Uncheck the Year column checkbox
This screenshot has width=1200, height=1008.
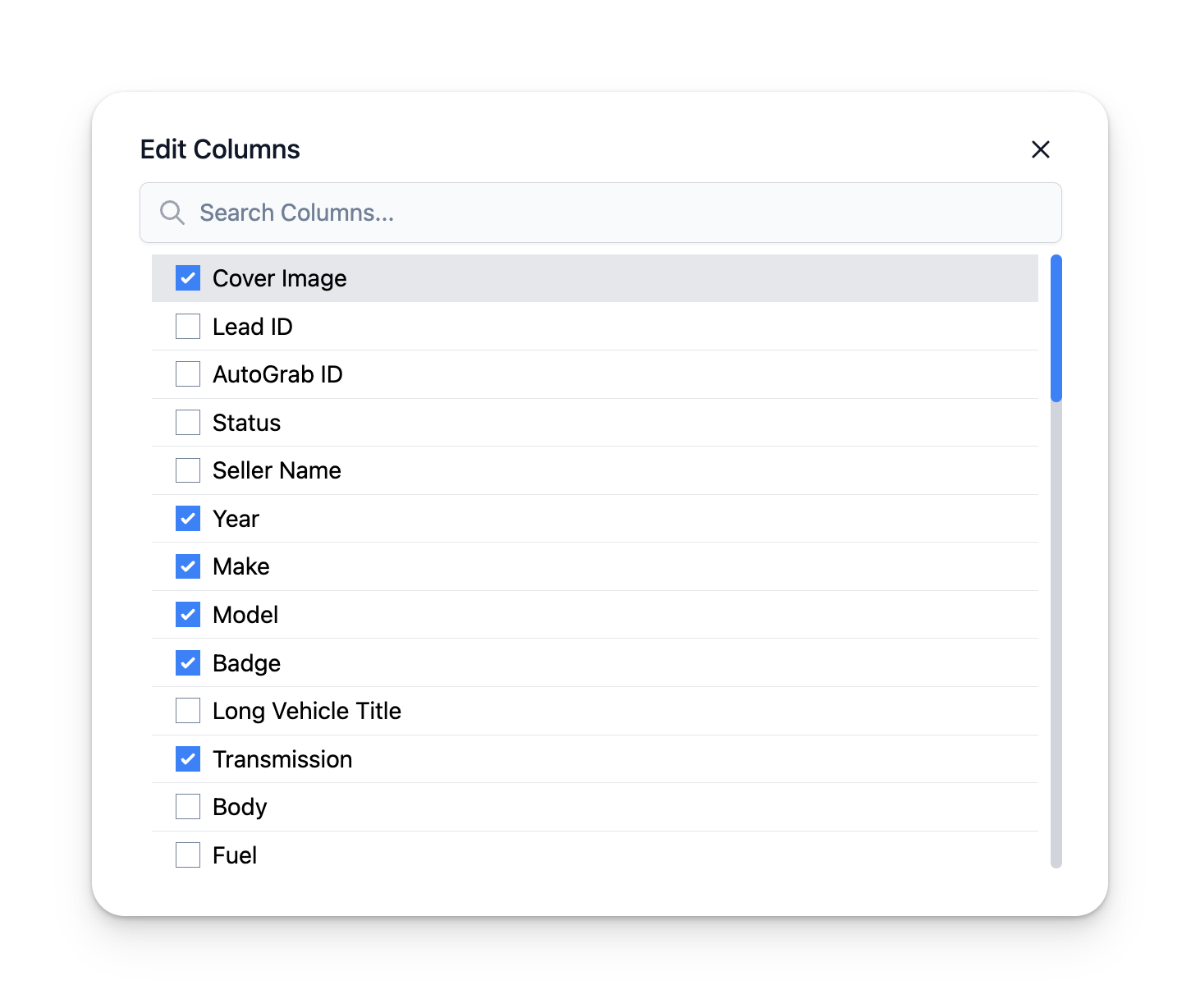click(x=188, y=519)
